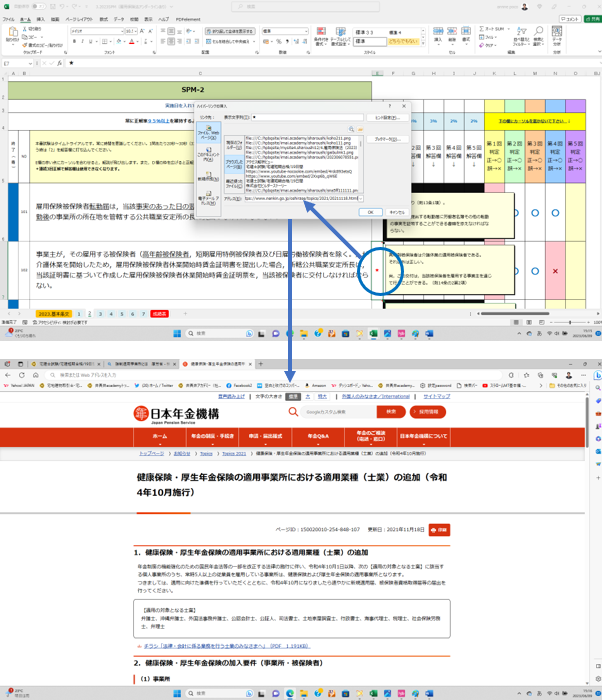Expand the Merge & Center dropdown arrow
The height and width of the screenshot is (700, 602).
point(254,42)
